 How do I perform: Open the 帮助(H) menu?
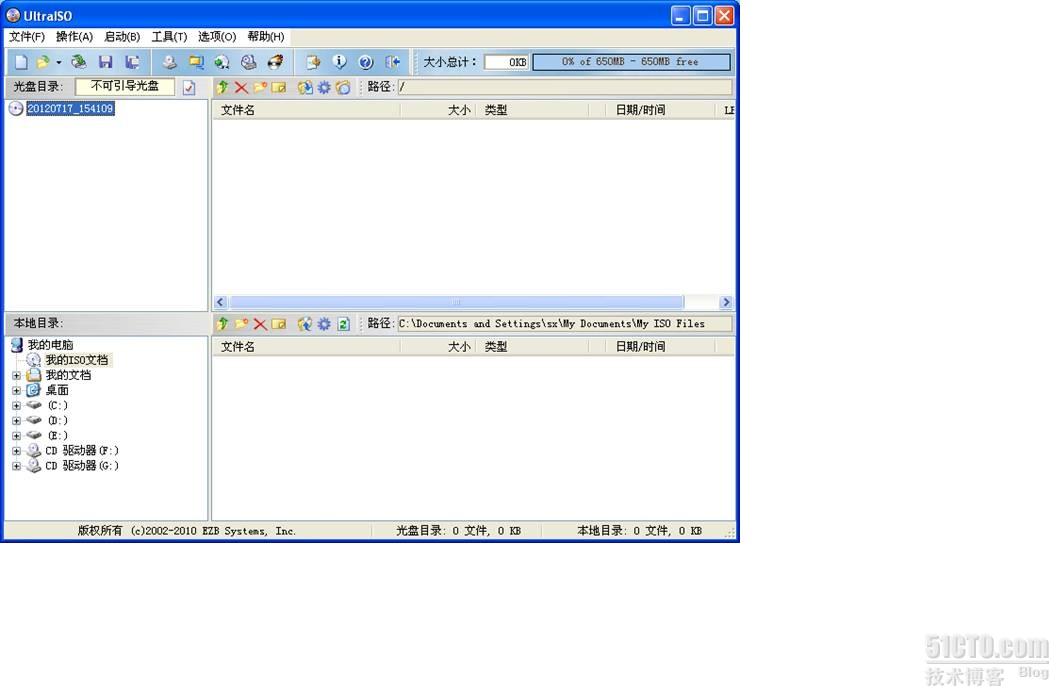[x=266, y=37]
